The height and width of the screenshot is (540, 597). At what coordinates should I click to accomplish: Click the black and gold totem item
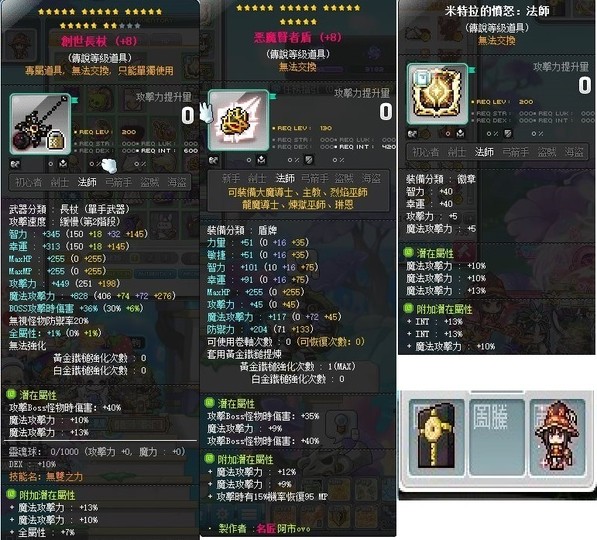point(436,436)
